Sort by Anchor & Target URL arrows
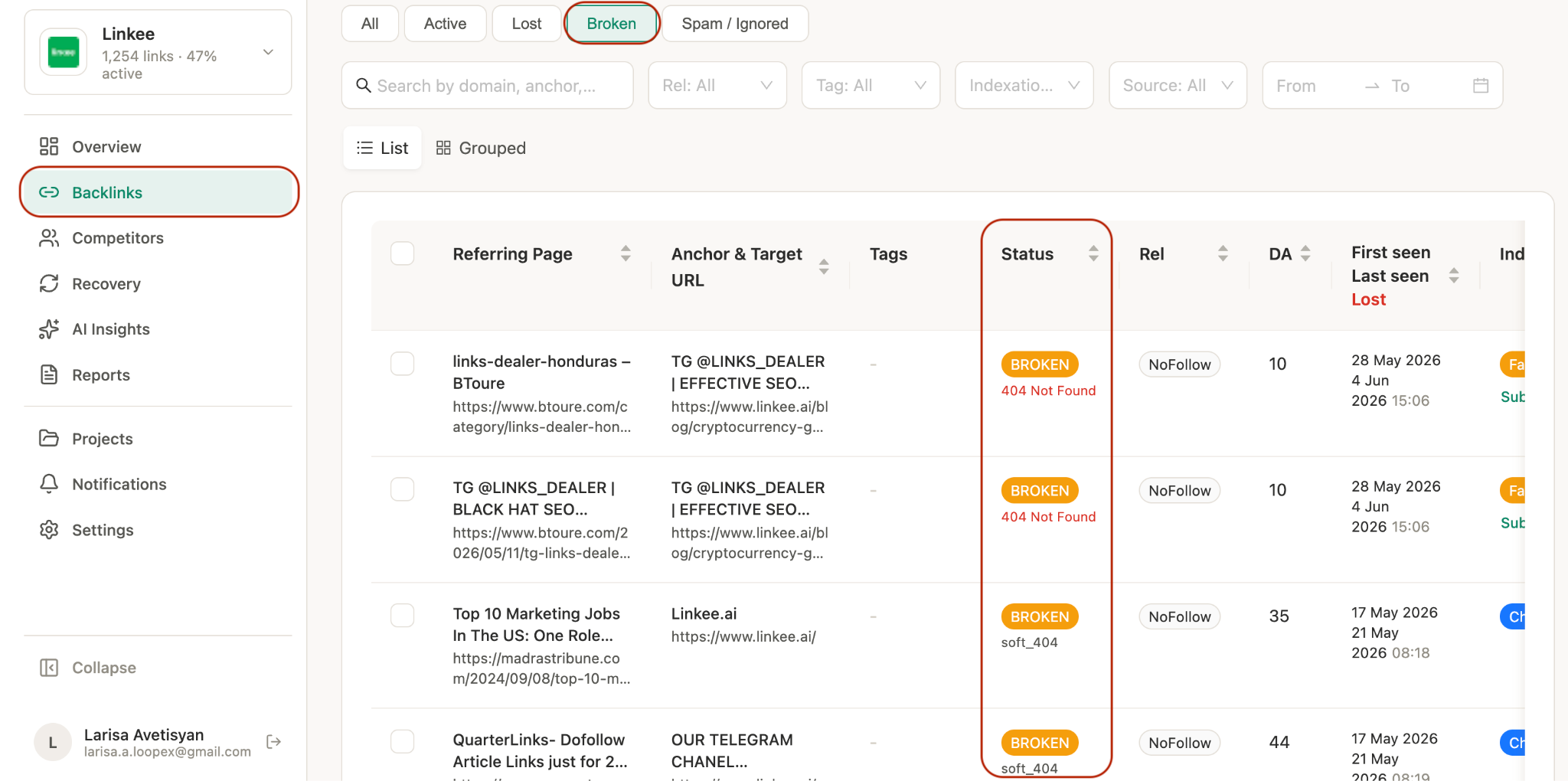The image size is (1568, 781). (824, 266)
